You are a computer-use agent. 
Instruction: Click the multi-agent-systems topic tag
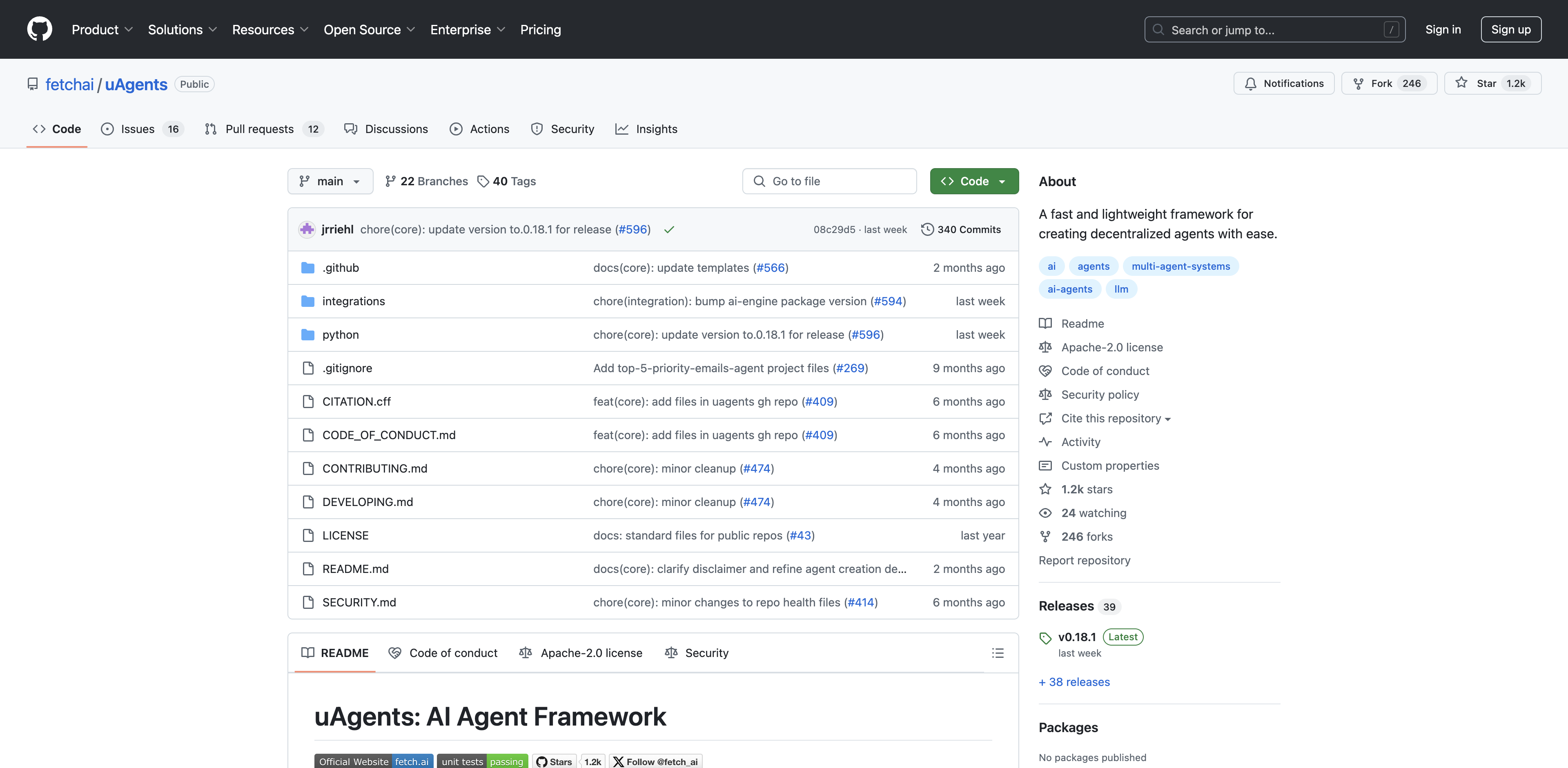coord(1180,266)
